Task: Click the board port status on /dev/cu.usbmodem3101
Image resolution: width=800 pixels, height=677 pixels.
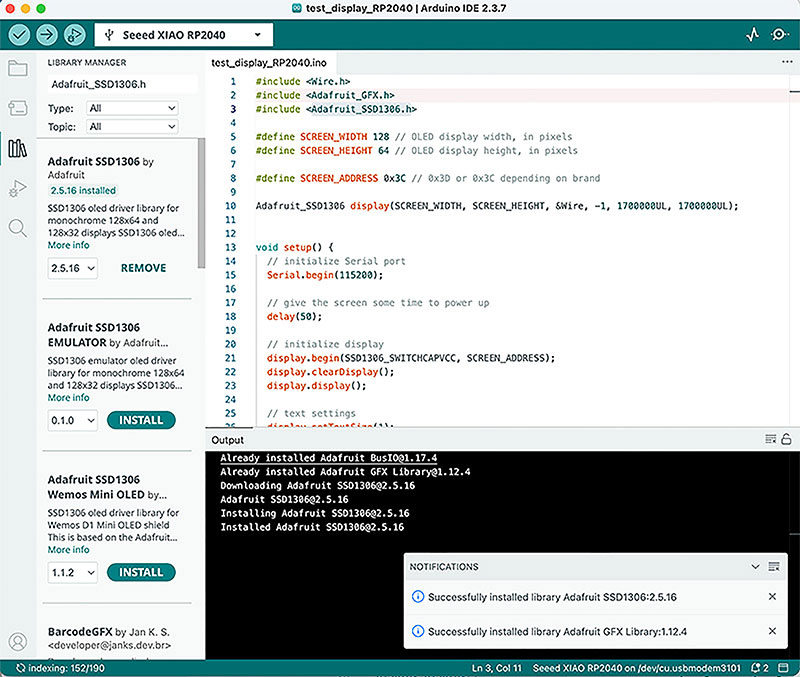Action: click(636, 668)
